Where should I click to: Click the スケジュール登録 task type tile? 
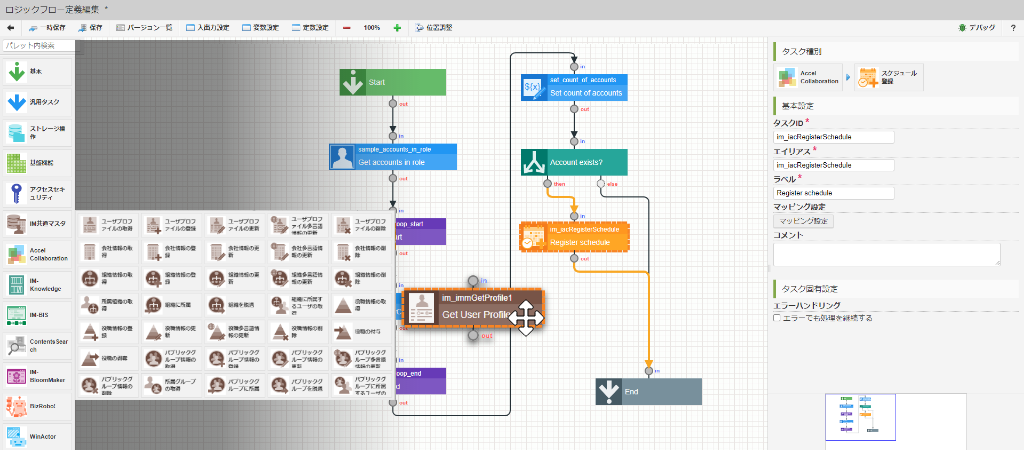[889, 77]
